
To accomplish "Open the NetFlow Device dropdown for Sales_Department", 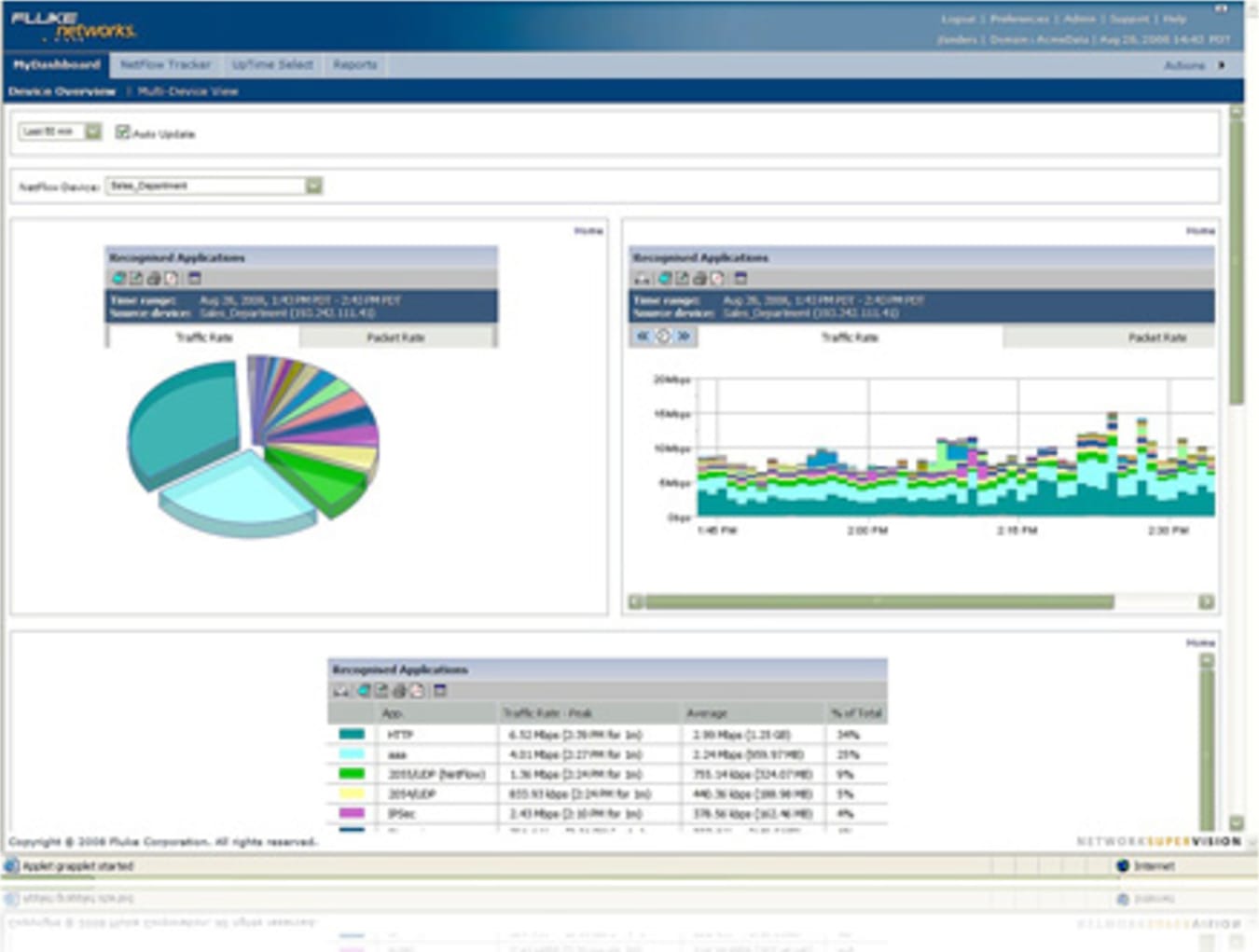I will (314, 186).
